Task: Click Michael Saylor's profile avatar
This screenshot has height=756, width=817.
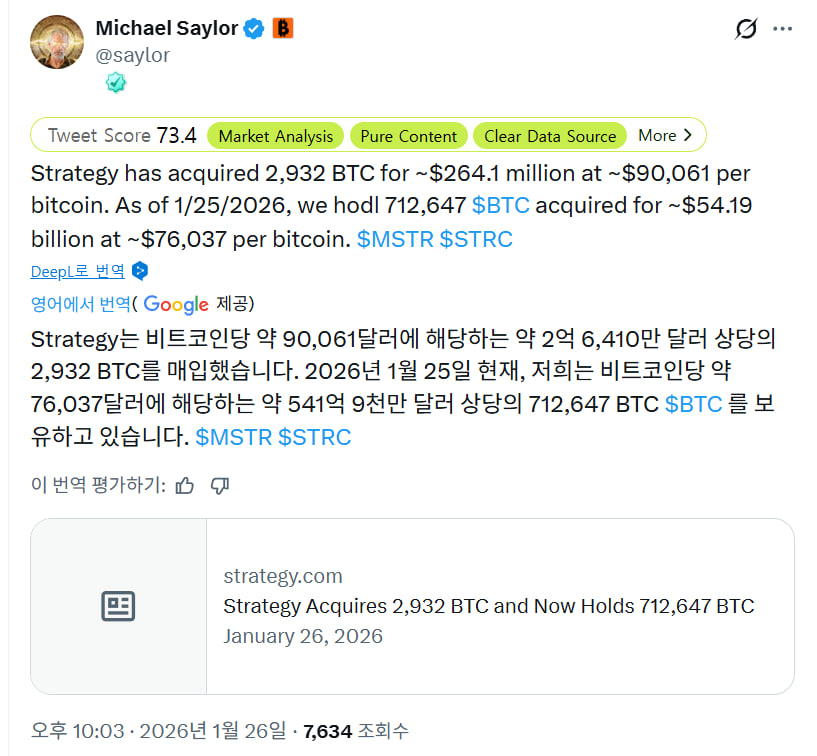Action: tap(57, 41)
